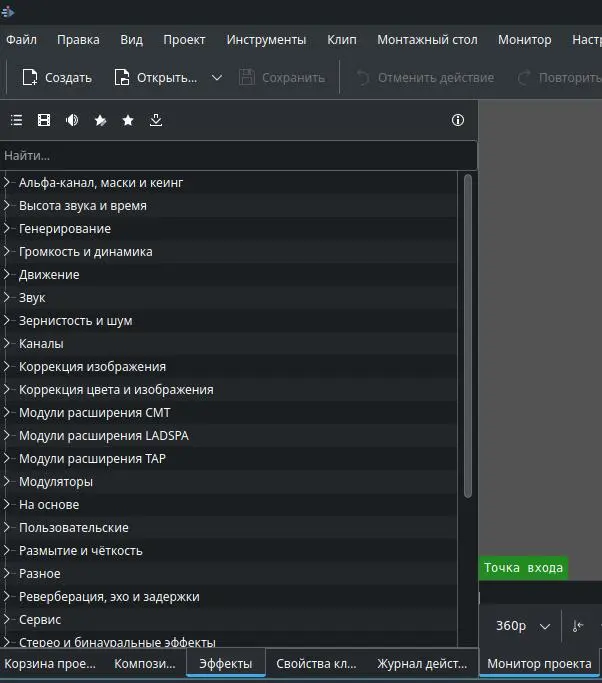
Task: Toggle effect description info icon
Action: (x=458, y=120)
